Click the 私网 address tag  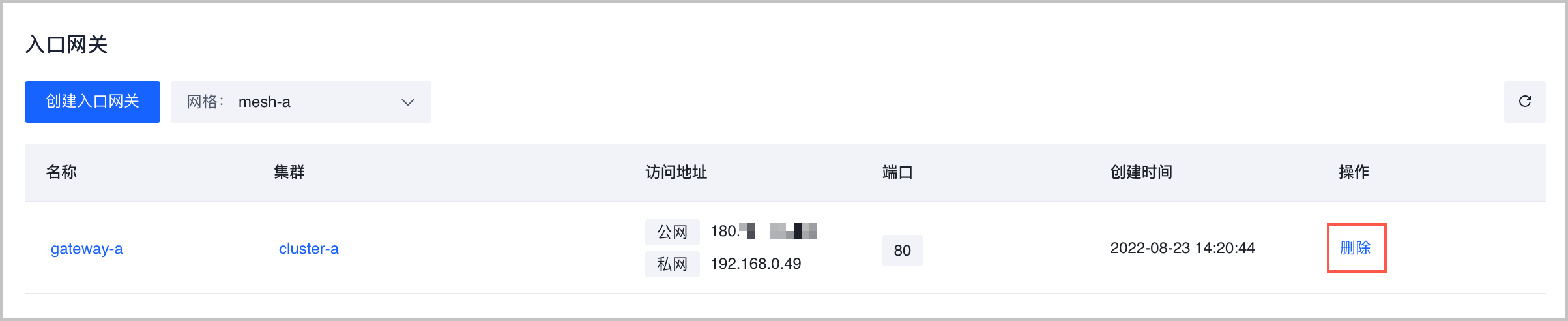pos(672,264)
